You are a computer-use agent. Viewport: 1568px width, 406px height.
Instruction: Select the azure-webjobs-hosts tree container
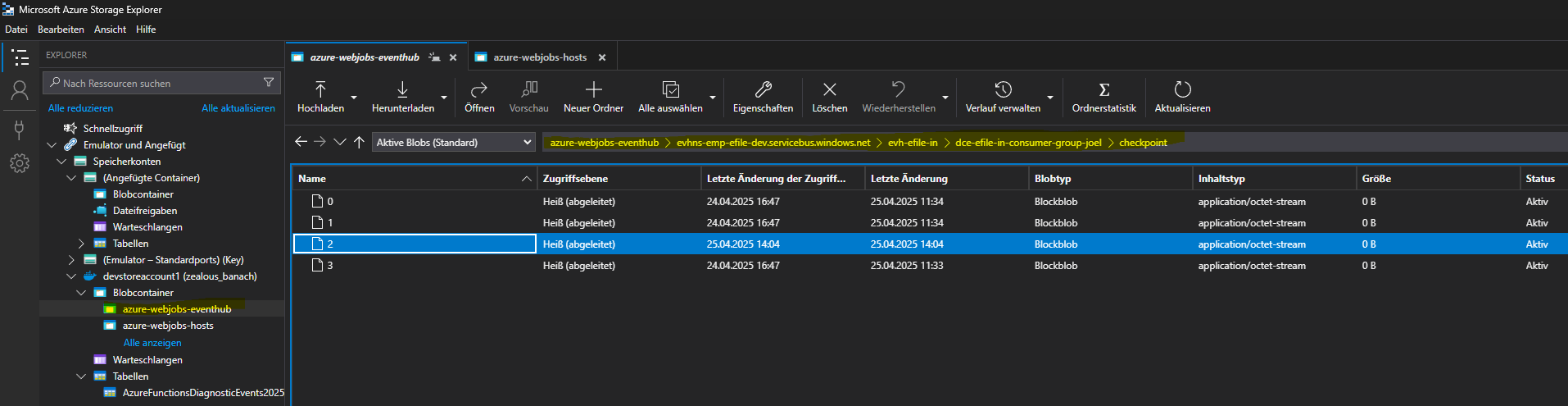pyautogui.click(x=168, y=326)
